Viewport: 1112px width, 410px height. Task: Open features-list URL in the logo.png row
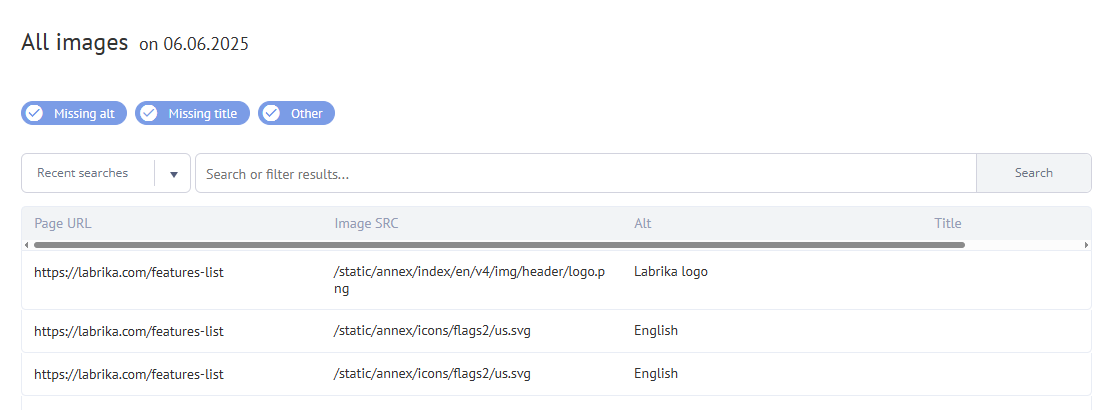pos(129,272)
